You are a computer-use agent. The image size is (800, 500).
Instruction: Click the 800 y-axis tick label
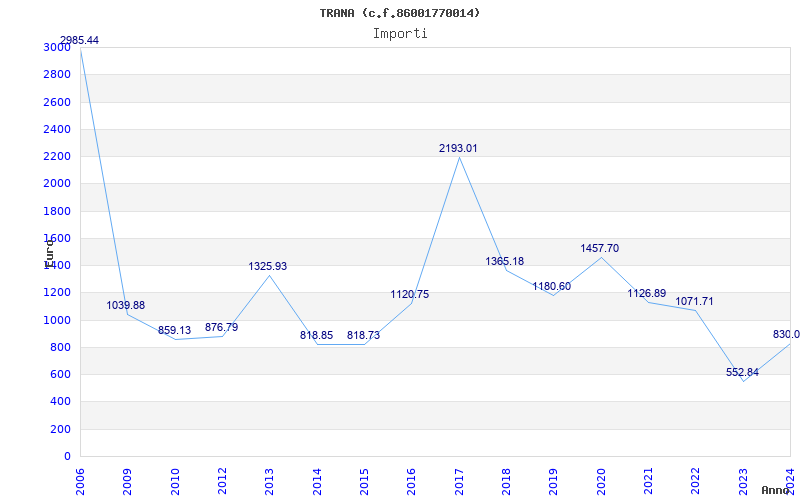pyautogui.click(x=60, y=347)
